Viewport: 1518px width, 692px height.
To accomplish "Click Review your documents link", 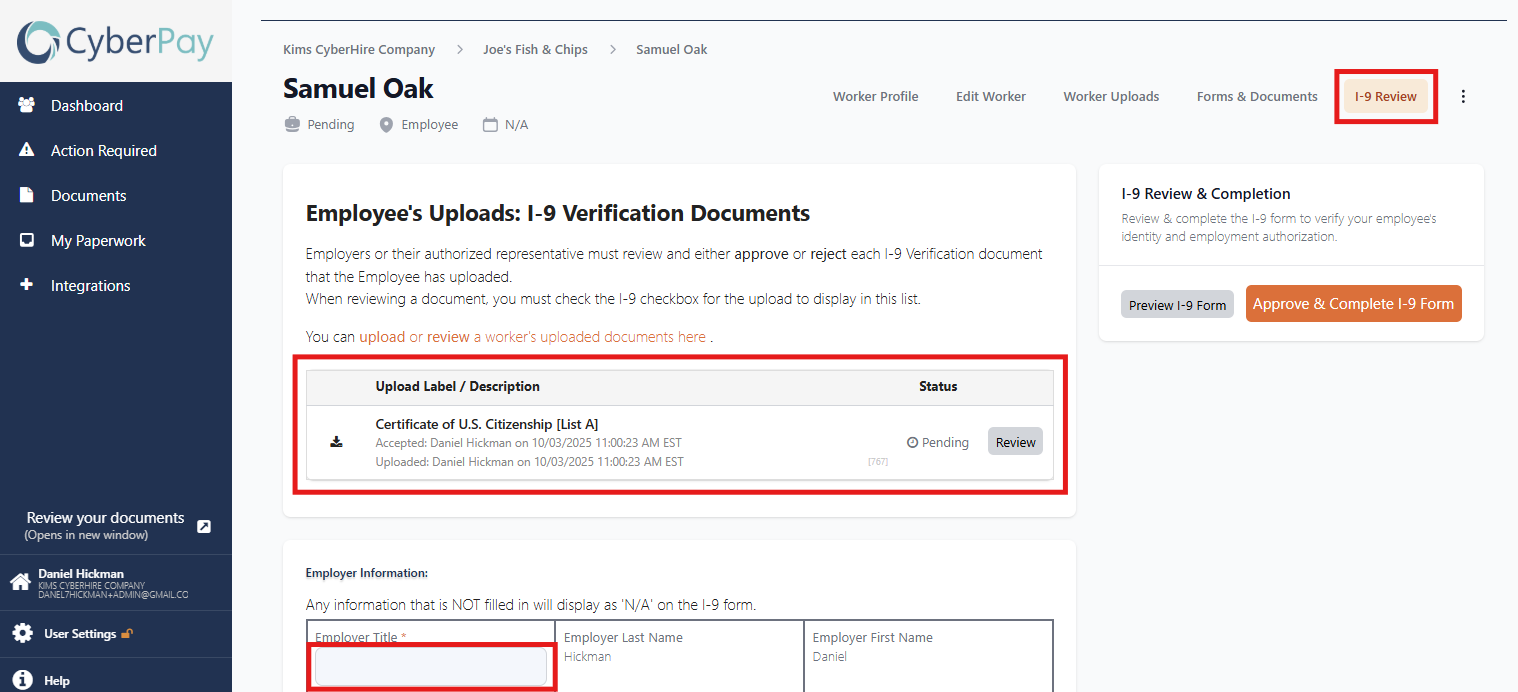I will click(105, 518).
